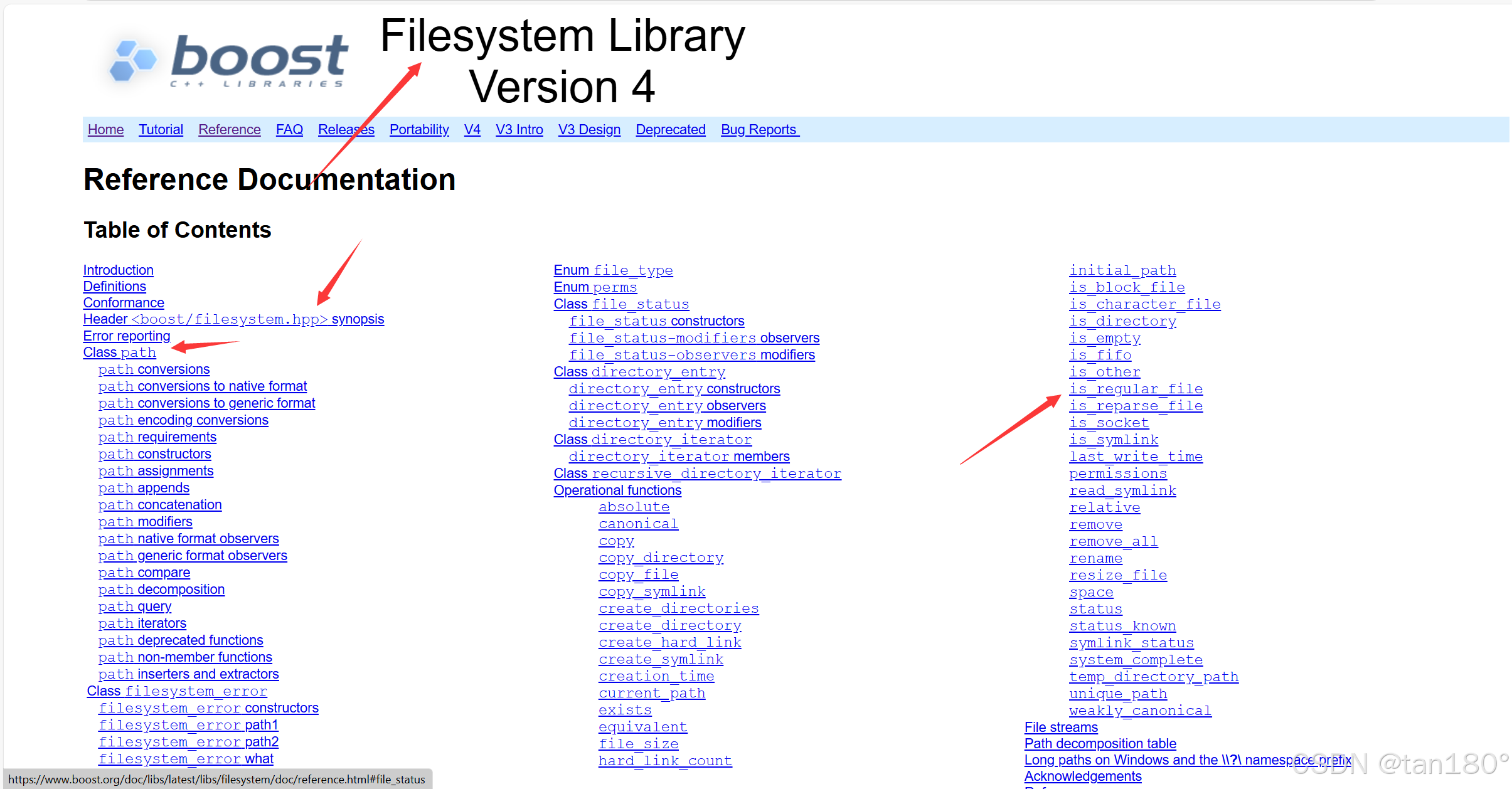
Task: Open Enum file_type link
Action: pyautogui.click(x=614, y=270)
